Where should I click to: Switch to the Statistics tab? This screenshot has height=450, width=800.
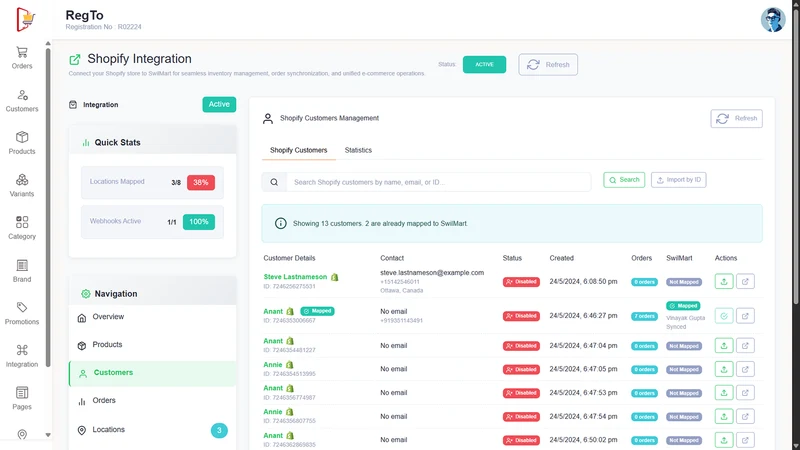coord(358,150)
